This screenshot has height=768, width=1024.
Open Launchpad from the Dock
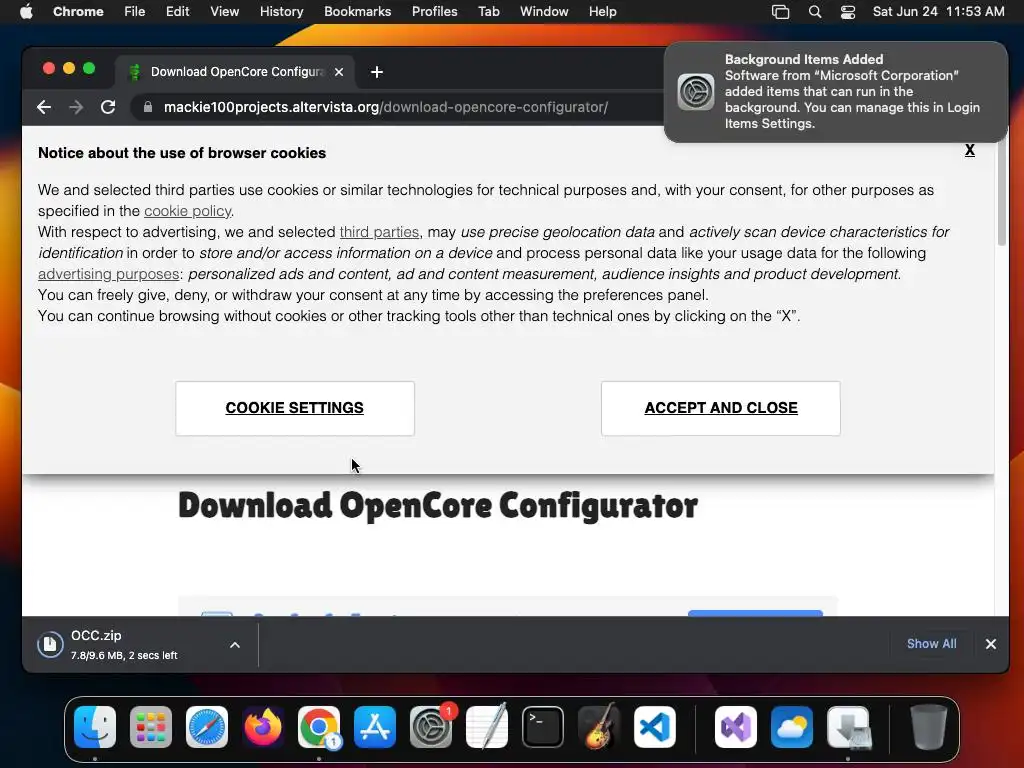click(x=151, y=727)
